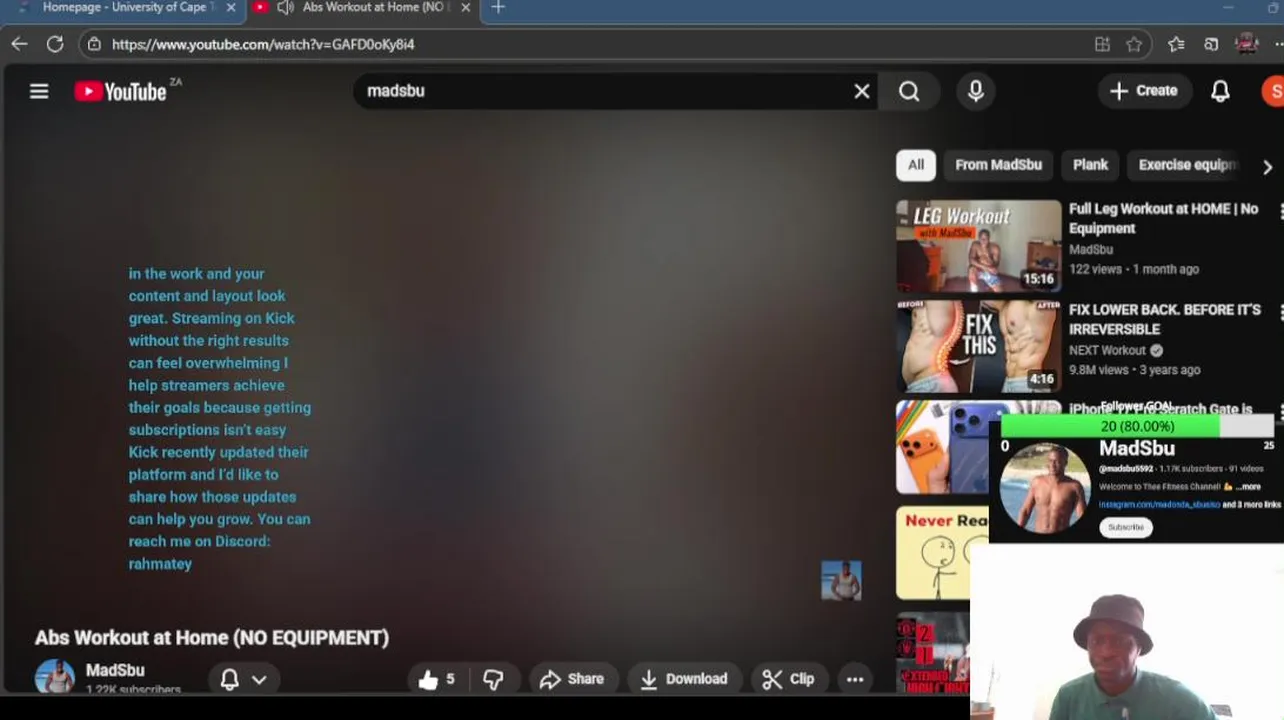1284x720 pixels.
Task: Open Full Leg Workout video thumbnail
Action: click(978, 246)
